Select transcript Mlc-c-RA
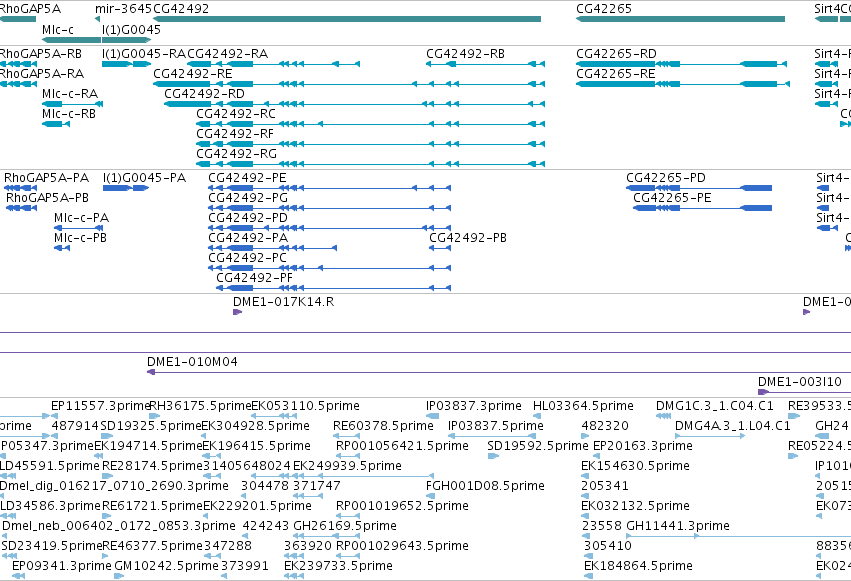Image resolution: width=851 pixels, height=581 pixels. (x=72, y=104)
